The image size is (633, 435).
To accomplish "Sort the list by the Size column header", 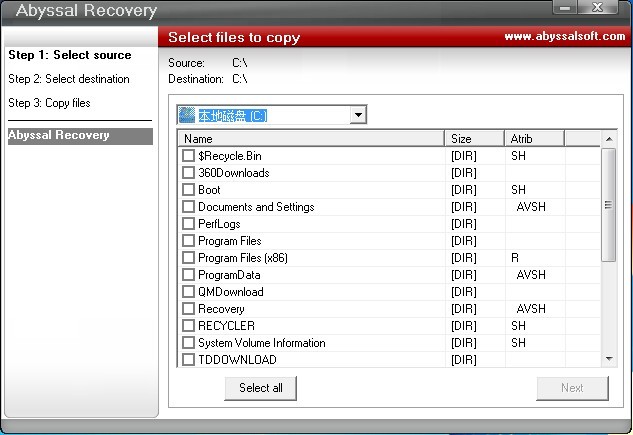I will (x=474, y=139).
